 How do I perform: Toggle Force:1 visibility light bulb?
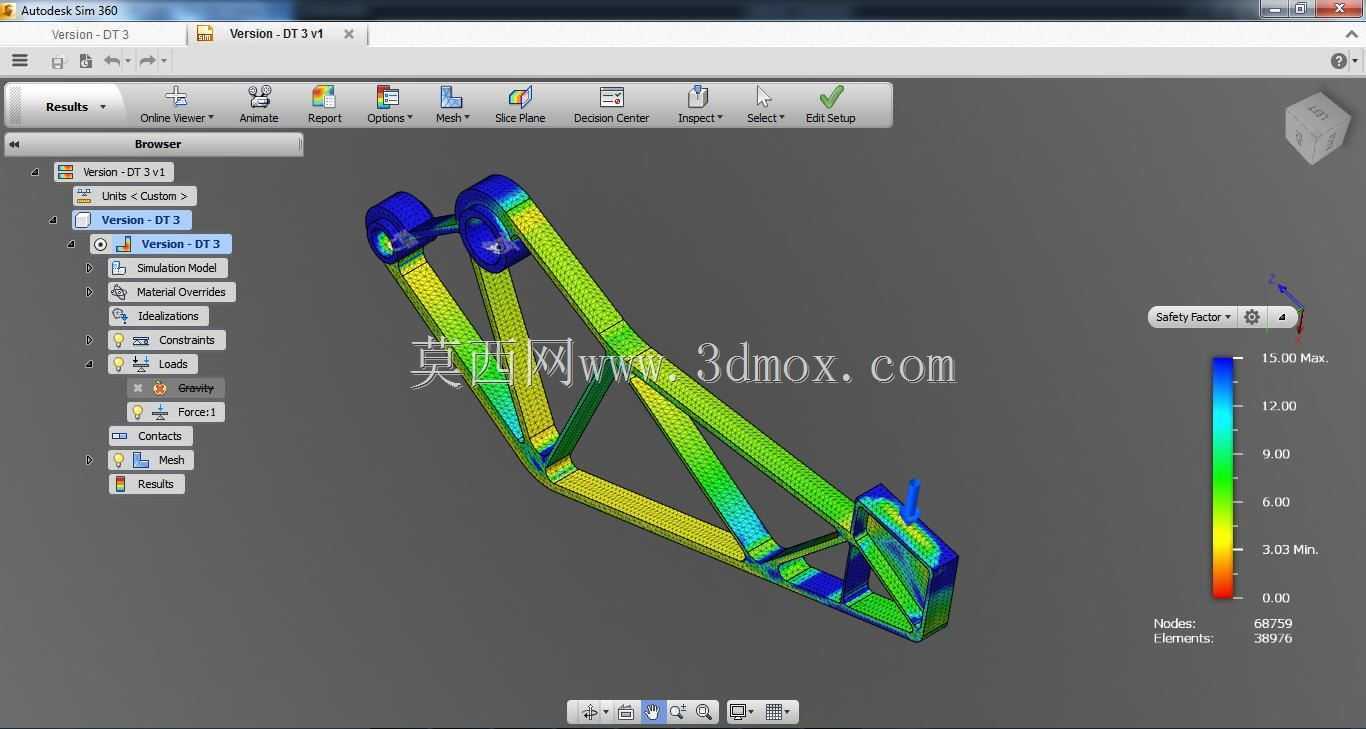138,412
